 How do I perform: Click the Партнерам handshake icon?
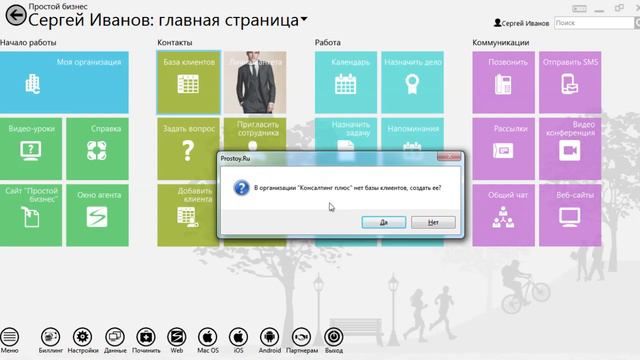pyautogui.click(x=301, y=337)
